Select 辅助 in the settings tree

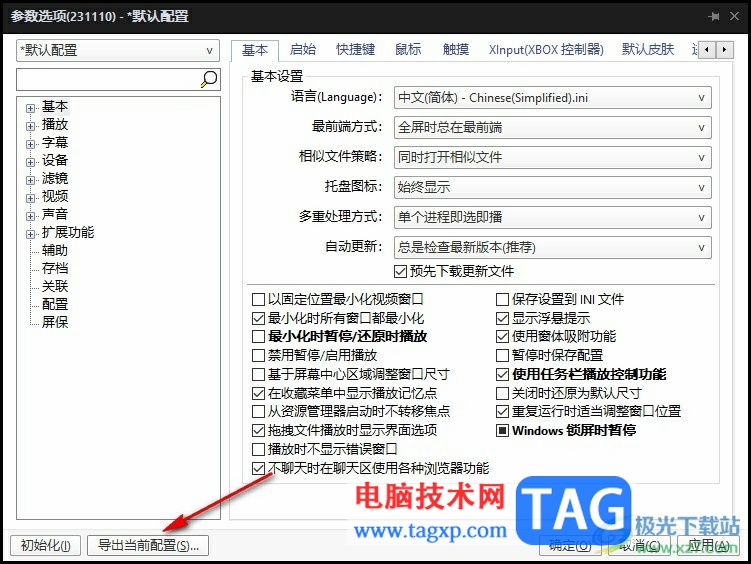[x=55, y=250]
